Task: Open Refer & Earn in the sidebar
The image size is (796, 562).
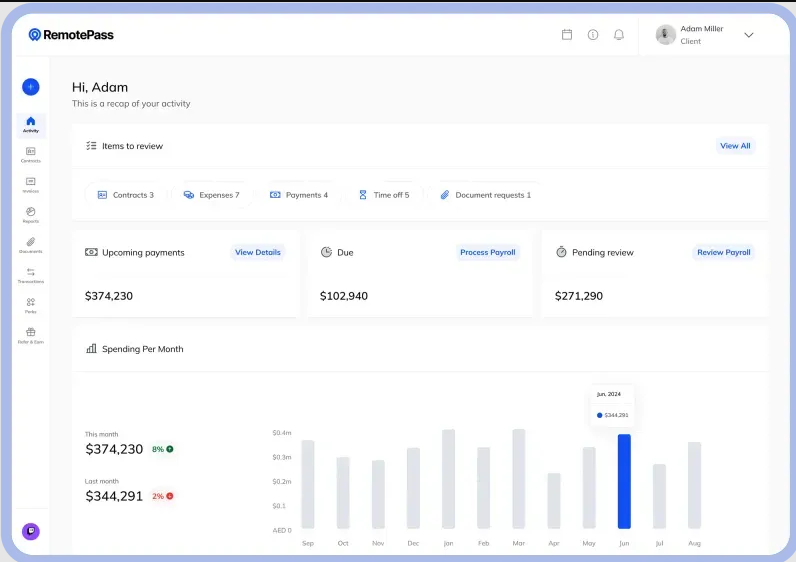Action: coord(31,334)
